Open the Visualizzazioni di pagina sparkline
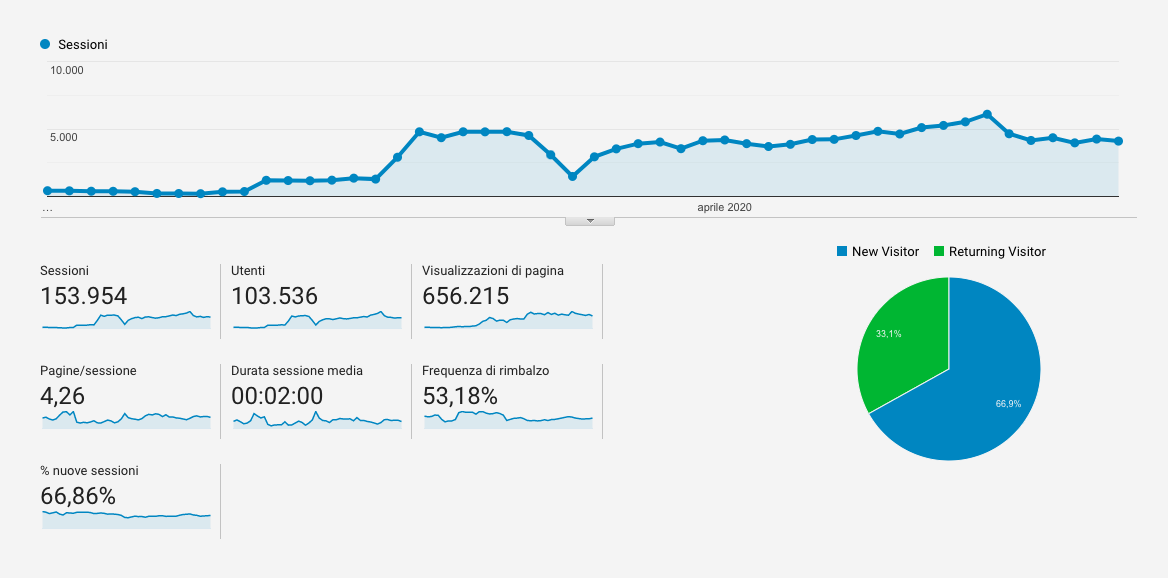Image resolution: width=1168 pixels, height=578 pixels. [x=508, y=320]
